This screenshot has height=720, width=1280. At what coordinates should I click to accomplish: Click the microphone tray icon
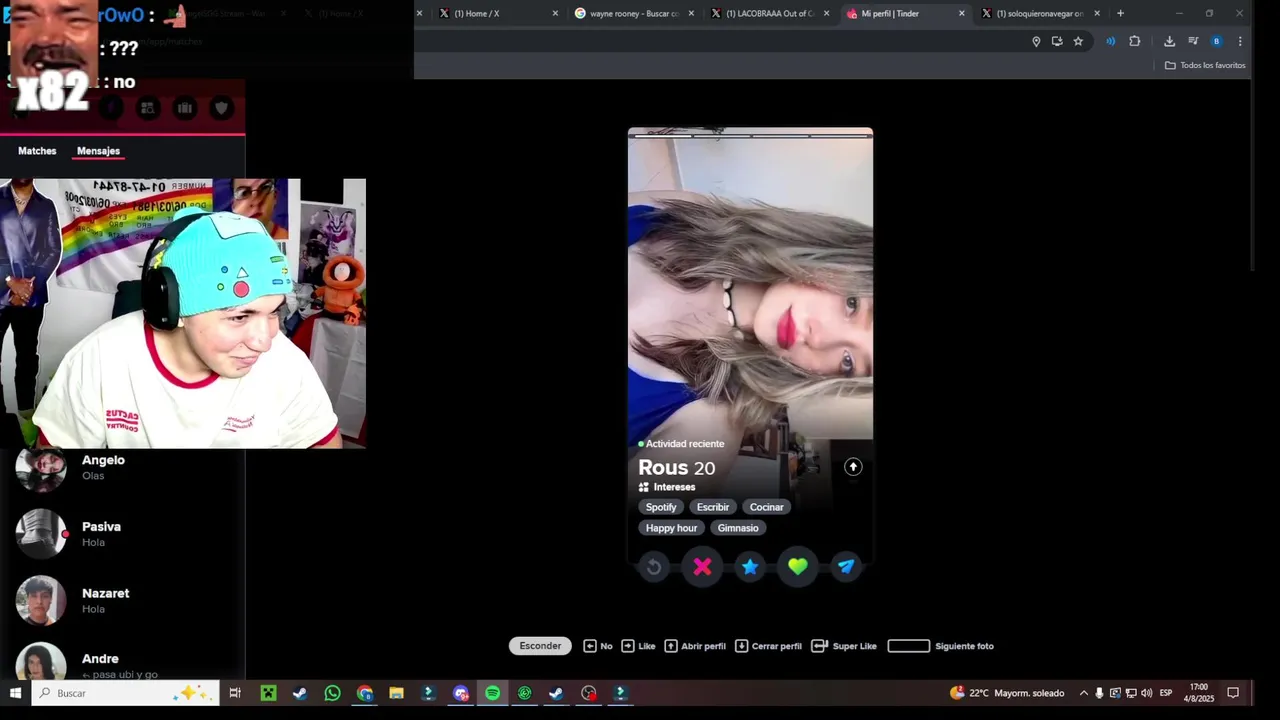pos(1099,693)
